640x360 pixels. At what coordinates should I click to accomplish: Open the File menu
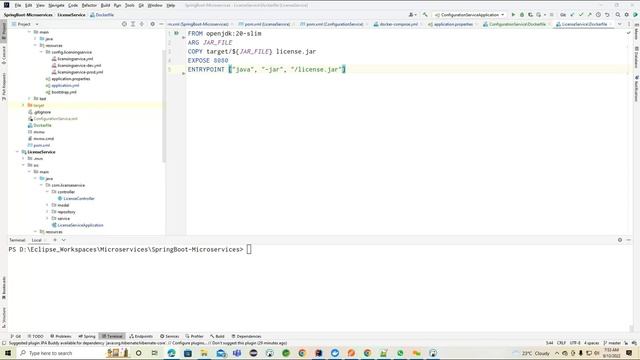[18, 5]
